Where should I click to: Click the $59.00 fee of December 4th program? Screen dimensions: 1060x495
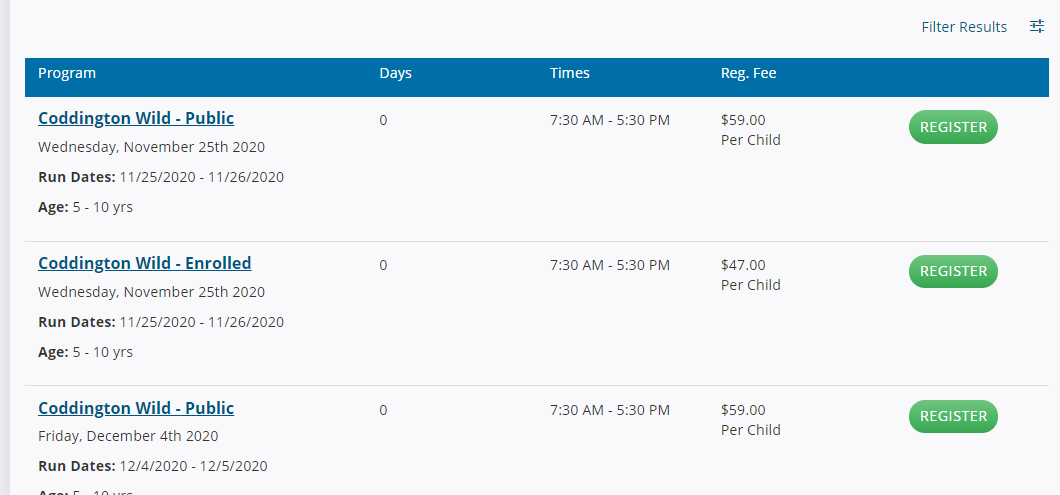pyautogui.click(x=743, y=410)
